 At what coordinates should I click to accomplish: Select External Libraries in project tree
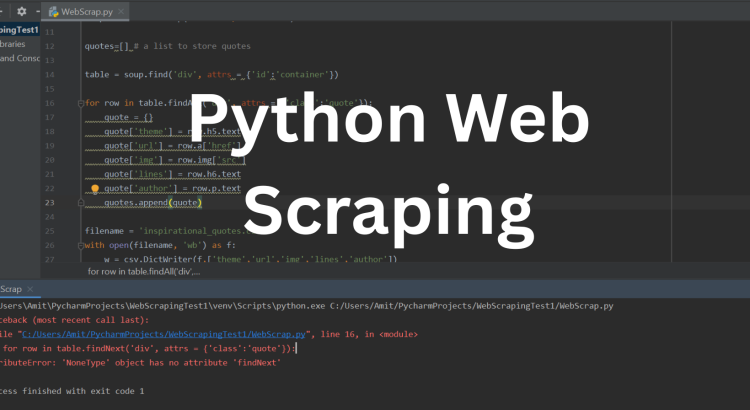pos(12,44)
